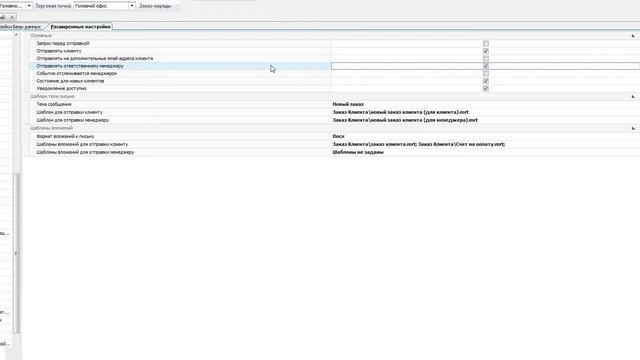Image resolution: width=640 pixels, height=360 pixels.
Task: Toggle the 'Запрос перед отправкой' checkbox
Action: click(486, 43)
